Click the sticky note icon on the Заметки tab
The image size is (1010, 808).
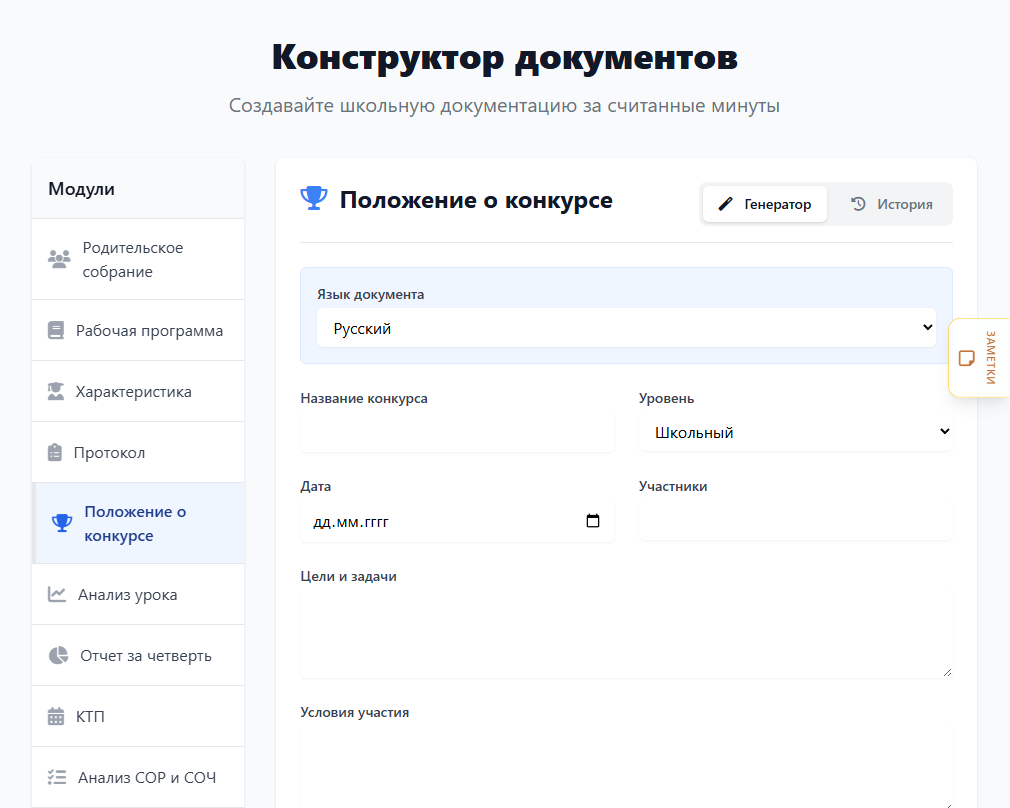click(x=967, y=358)
